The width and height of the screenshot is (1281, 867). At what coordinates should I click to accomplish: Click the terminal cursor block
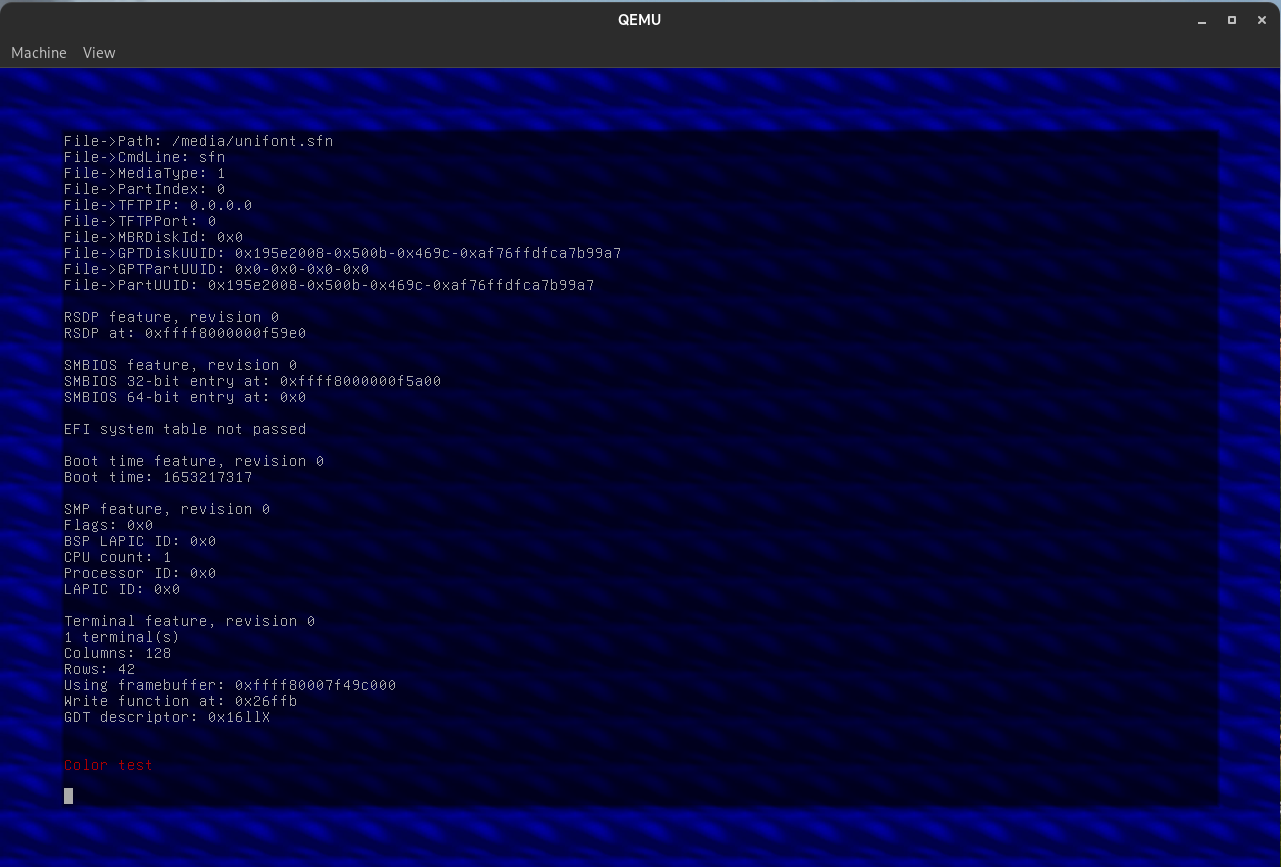click(68, 796)
